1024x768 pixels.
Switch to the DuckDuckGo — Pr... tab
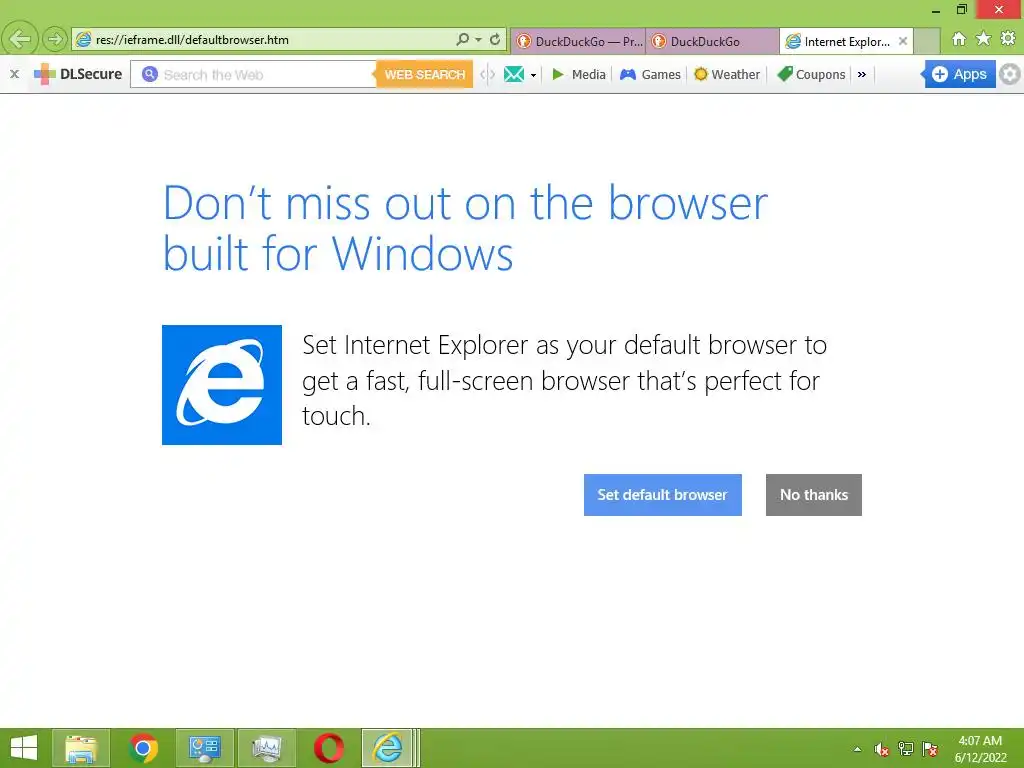579,41
